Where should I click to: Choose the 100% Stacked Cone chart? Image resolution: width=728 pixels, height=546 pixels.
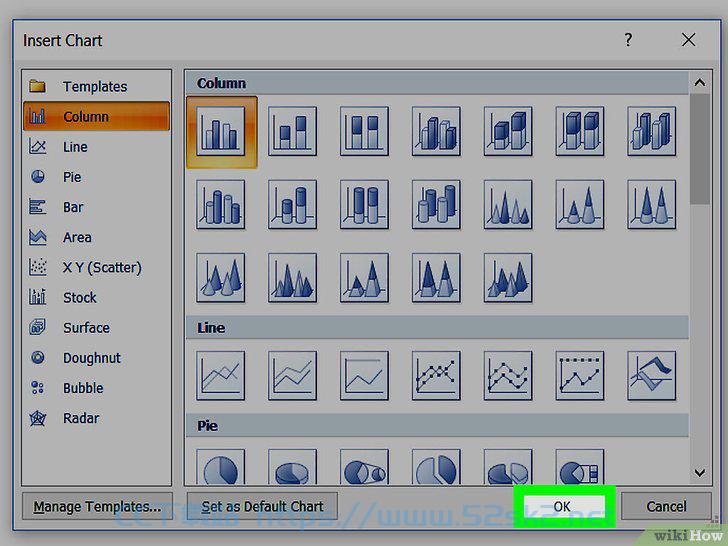click(x=651, y=205)
